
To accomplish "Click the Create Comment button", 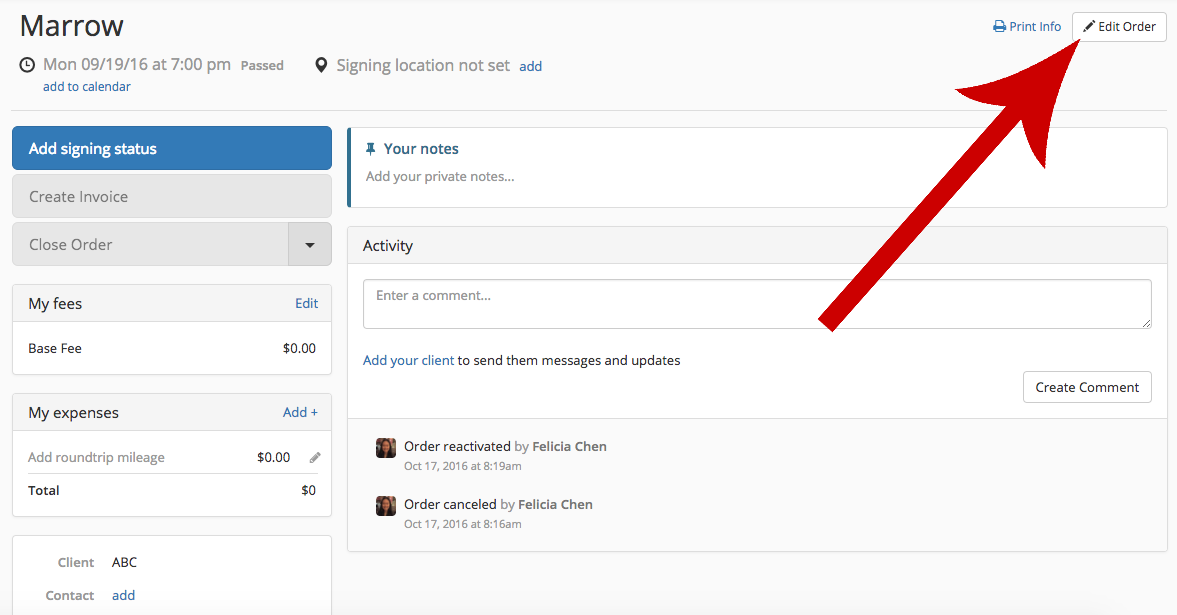I will (1087, 387).
